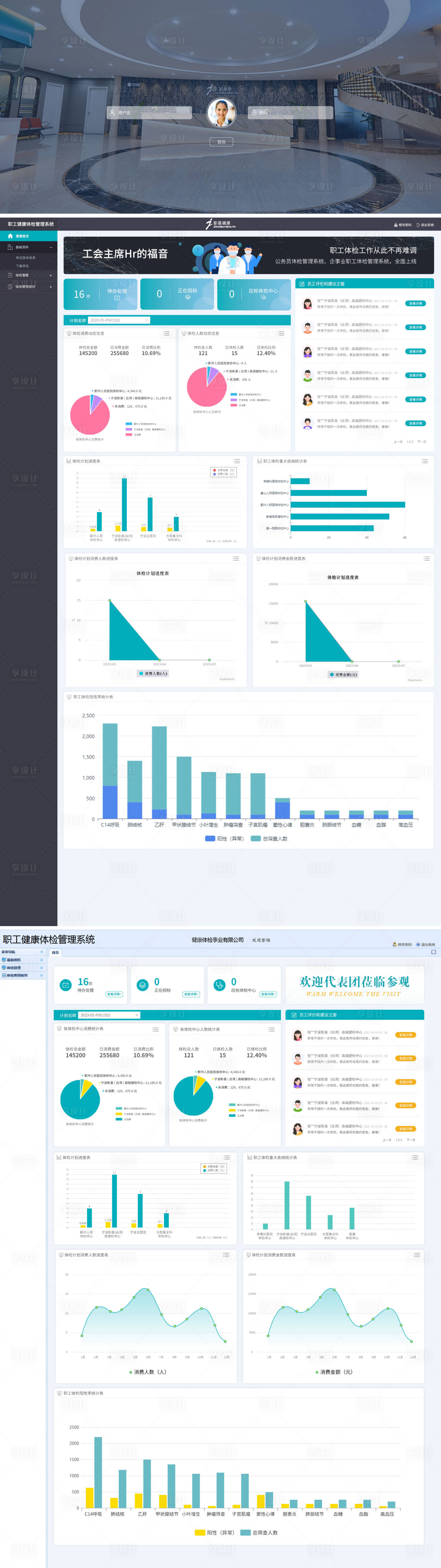The width and height of the screenshot is (441, 1568).
Task: Click 下一页 in dark dashboard review pagination
Action: pyautogui.click(x=422, y=441)
